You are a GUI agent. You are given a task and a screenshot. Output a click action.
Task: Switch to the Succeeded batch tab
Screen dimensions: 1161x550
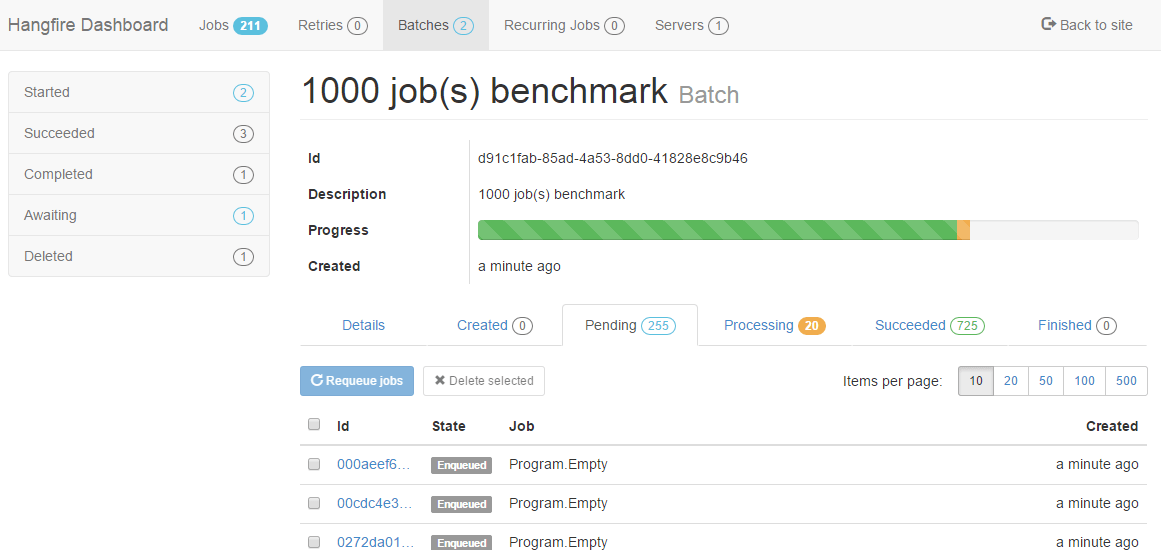(929, 325)
